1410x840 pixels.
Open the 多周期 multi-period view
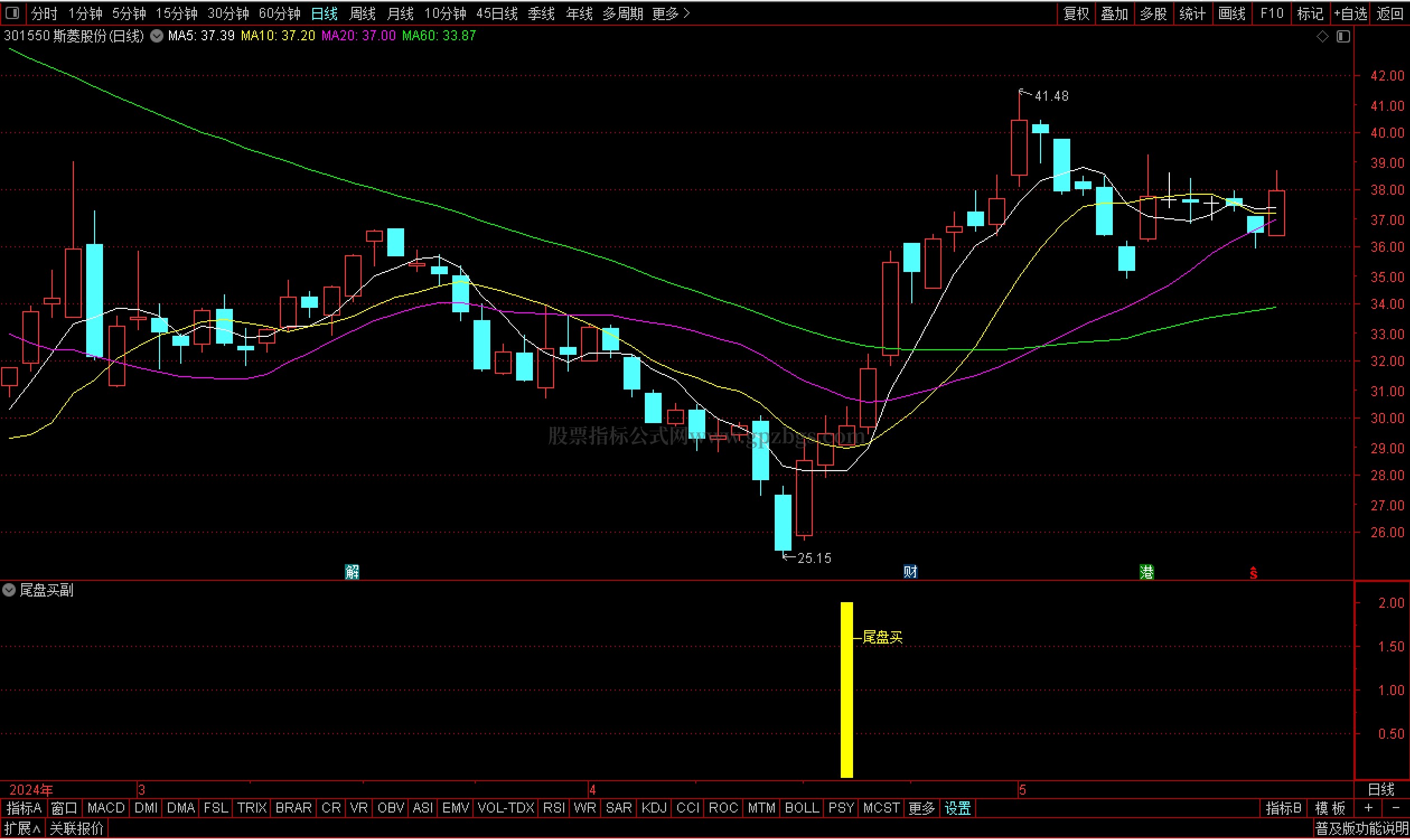pos(622,13)
